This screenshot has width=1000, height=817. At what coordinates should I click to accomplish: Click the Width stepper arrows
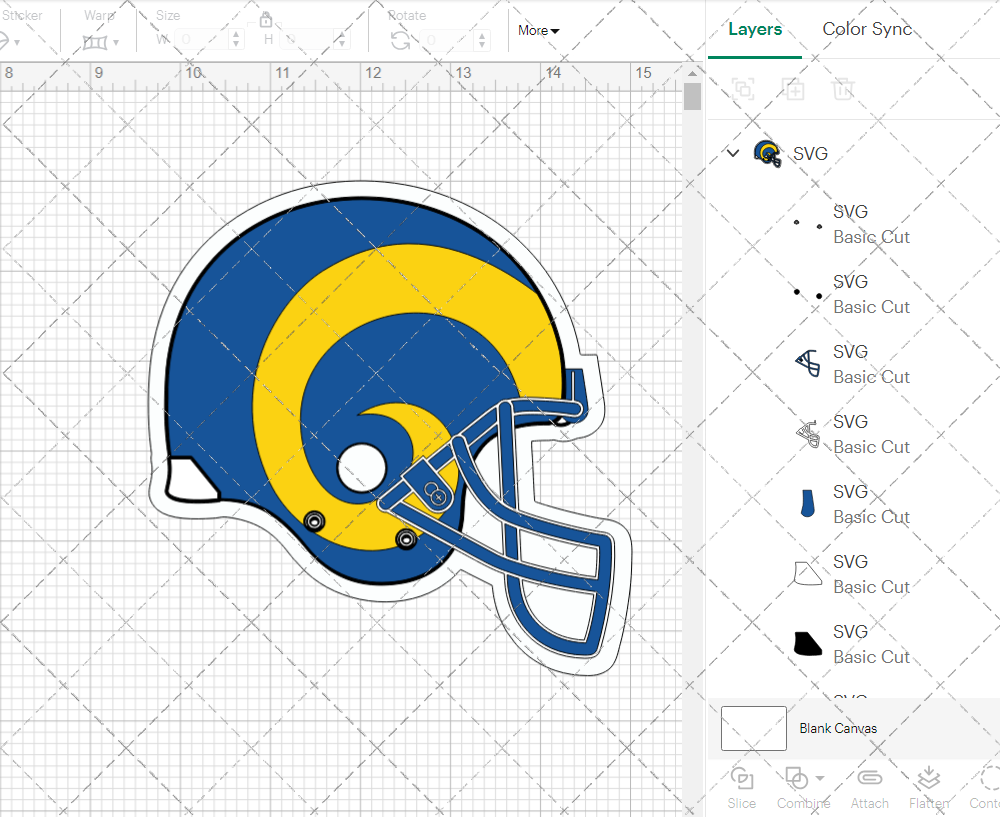(237, 40)
